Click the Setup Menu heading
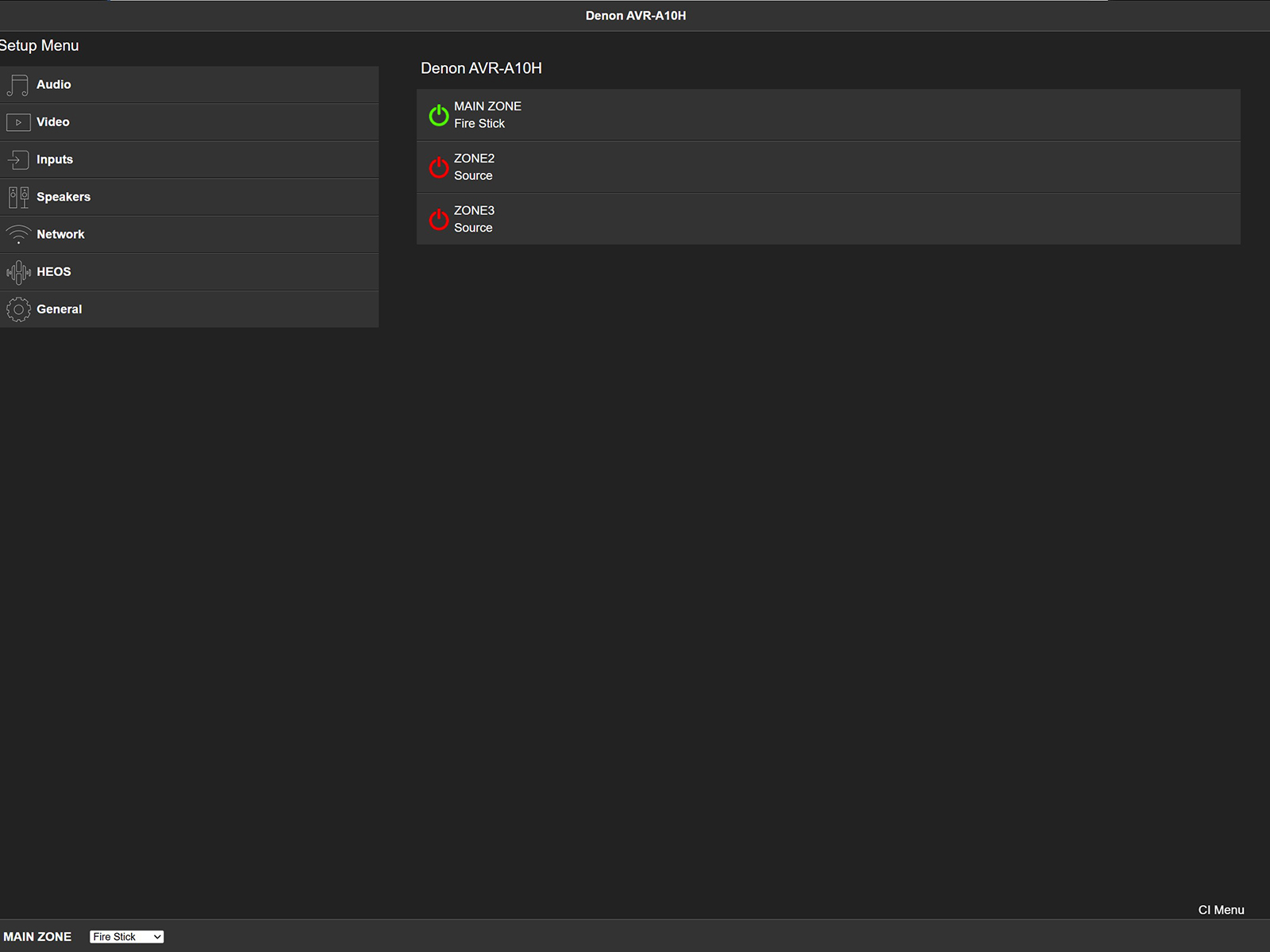Image resolution: width=1270 pixels, height=952 pixels. [39, 46]
